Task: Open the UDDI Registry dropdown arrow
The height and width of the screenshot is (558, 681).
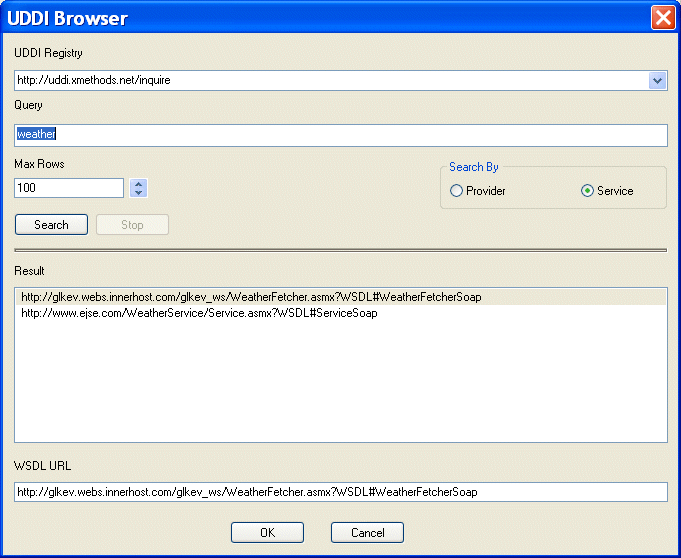Action: coord(657,80)
